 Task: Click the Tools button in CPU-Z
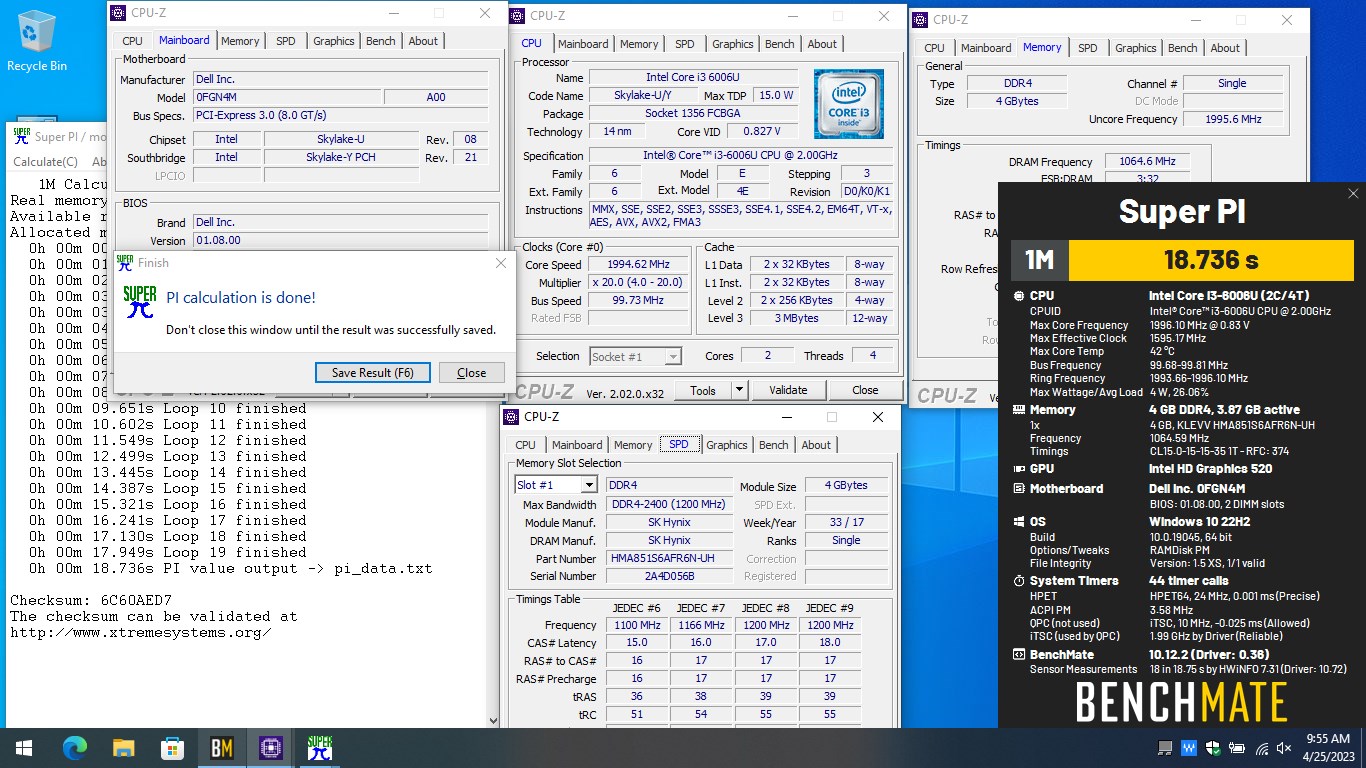tap(703, 390)
